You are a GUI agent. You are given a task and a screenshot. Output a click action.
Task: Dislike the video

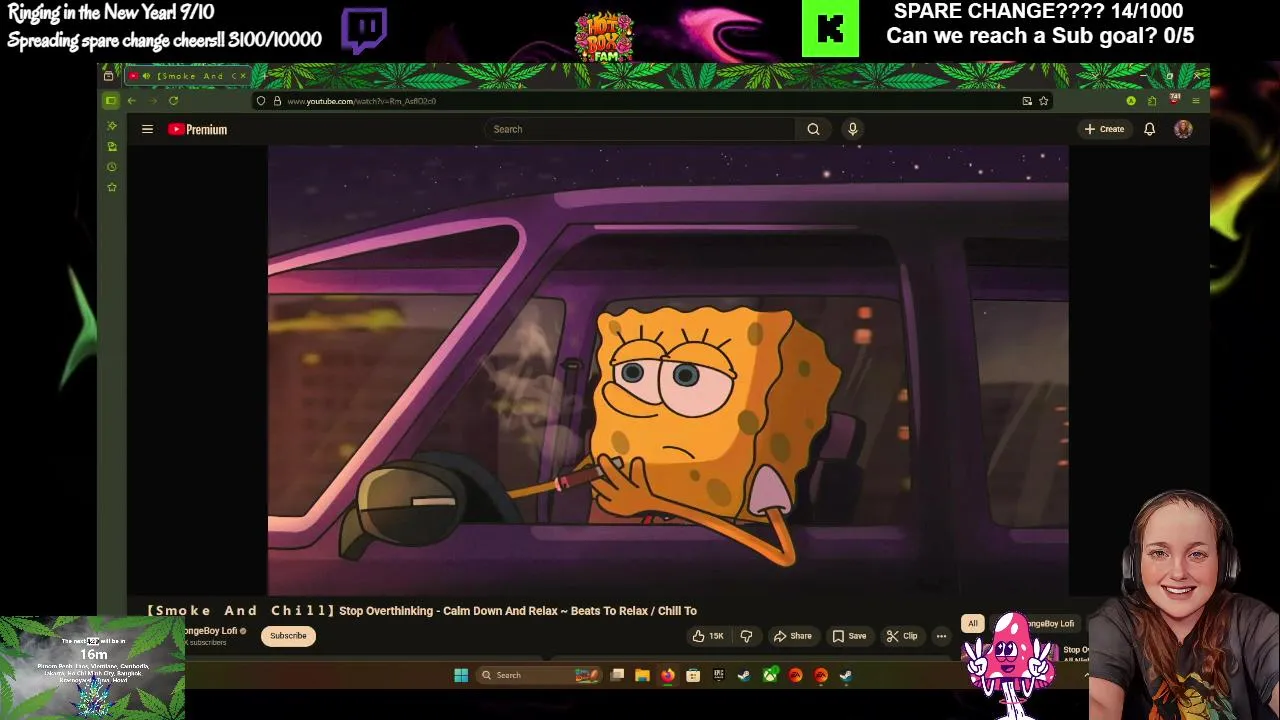click(x=746, y=636)
